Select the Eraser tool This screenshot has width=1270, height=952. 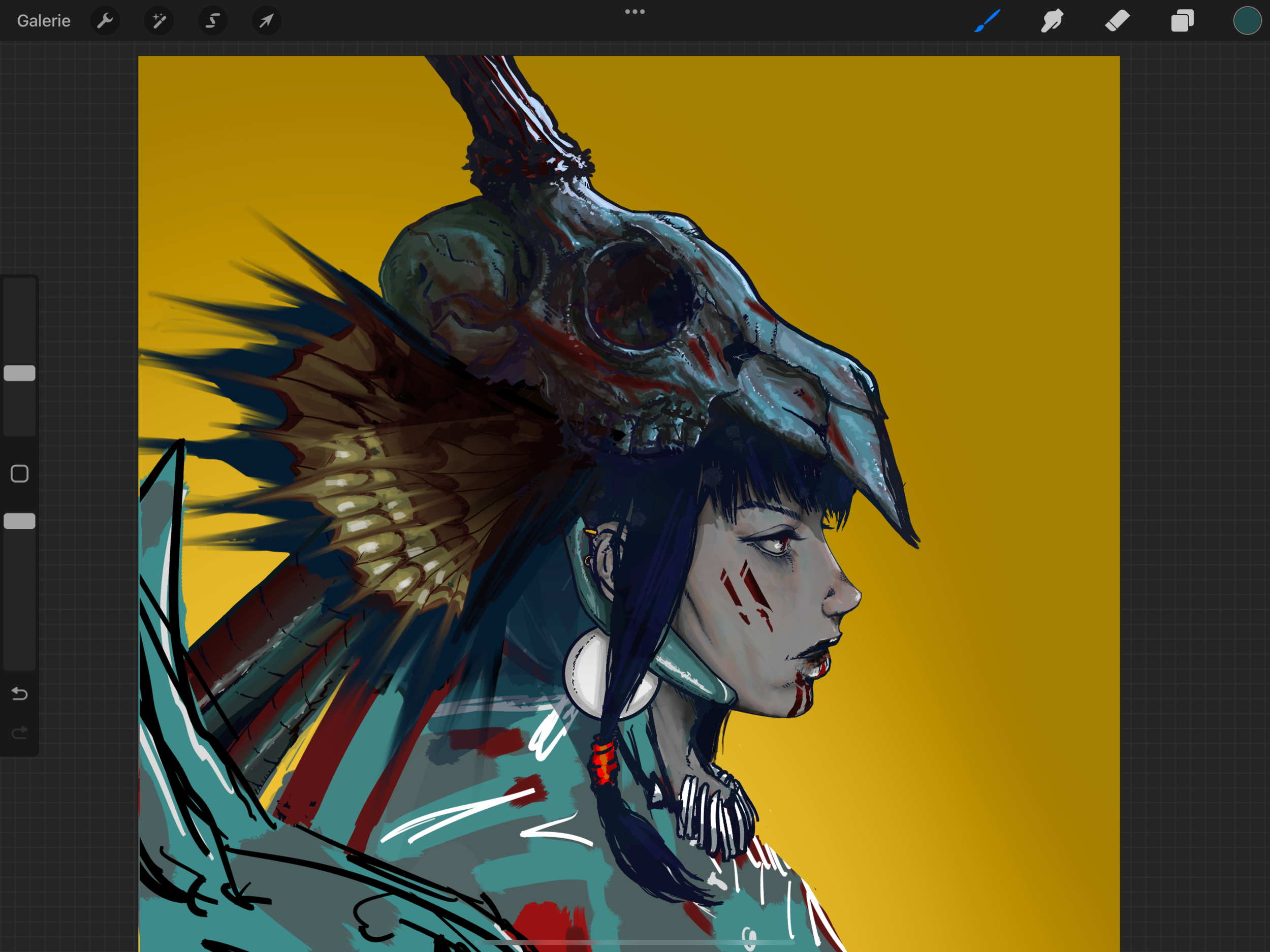(x=1117, y=21)
